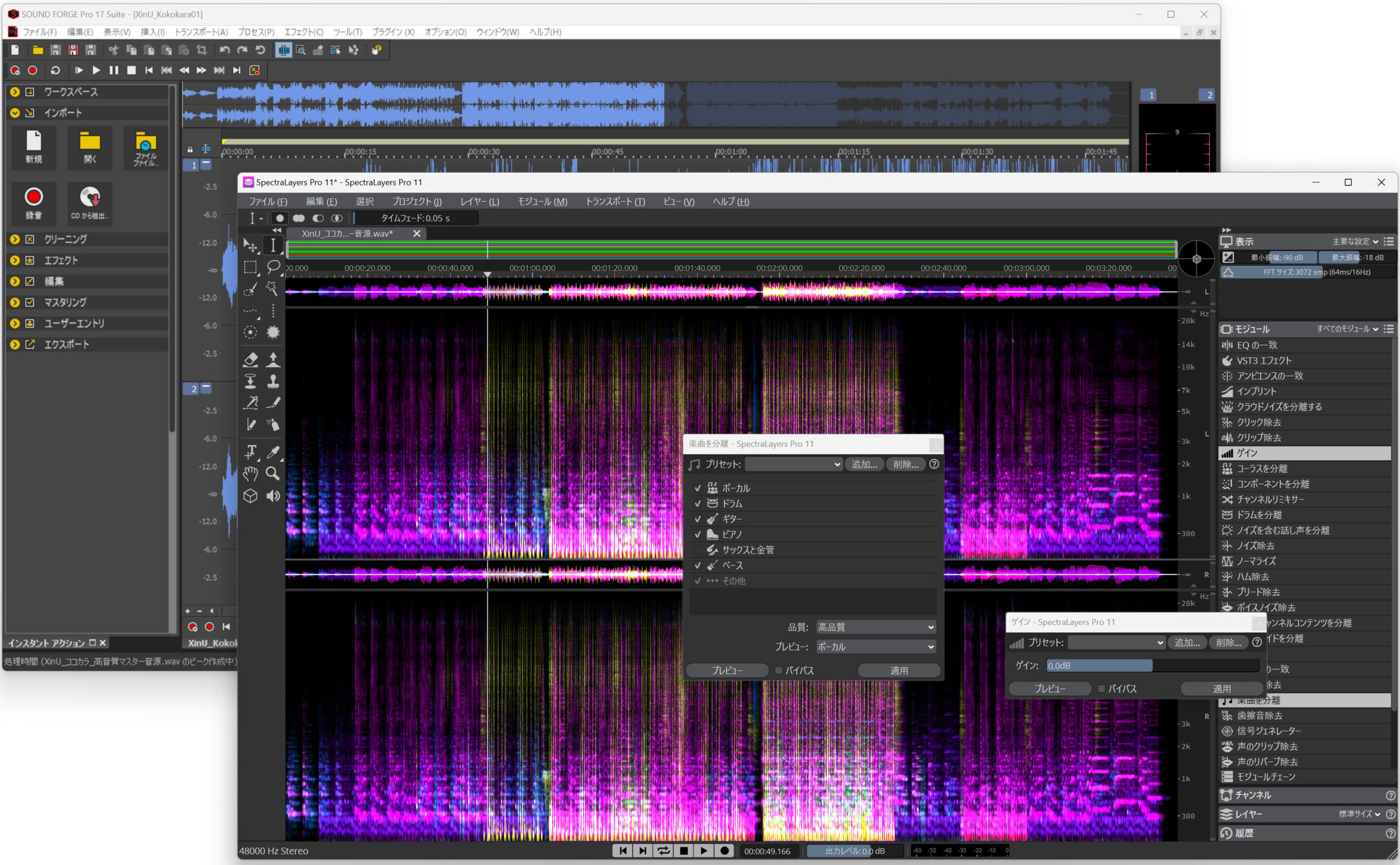Uncheck the ドラム stem checkbox

coord(697,504)
